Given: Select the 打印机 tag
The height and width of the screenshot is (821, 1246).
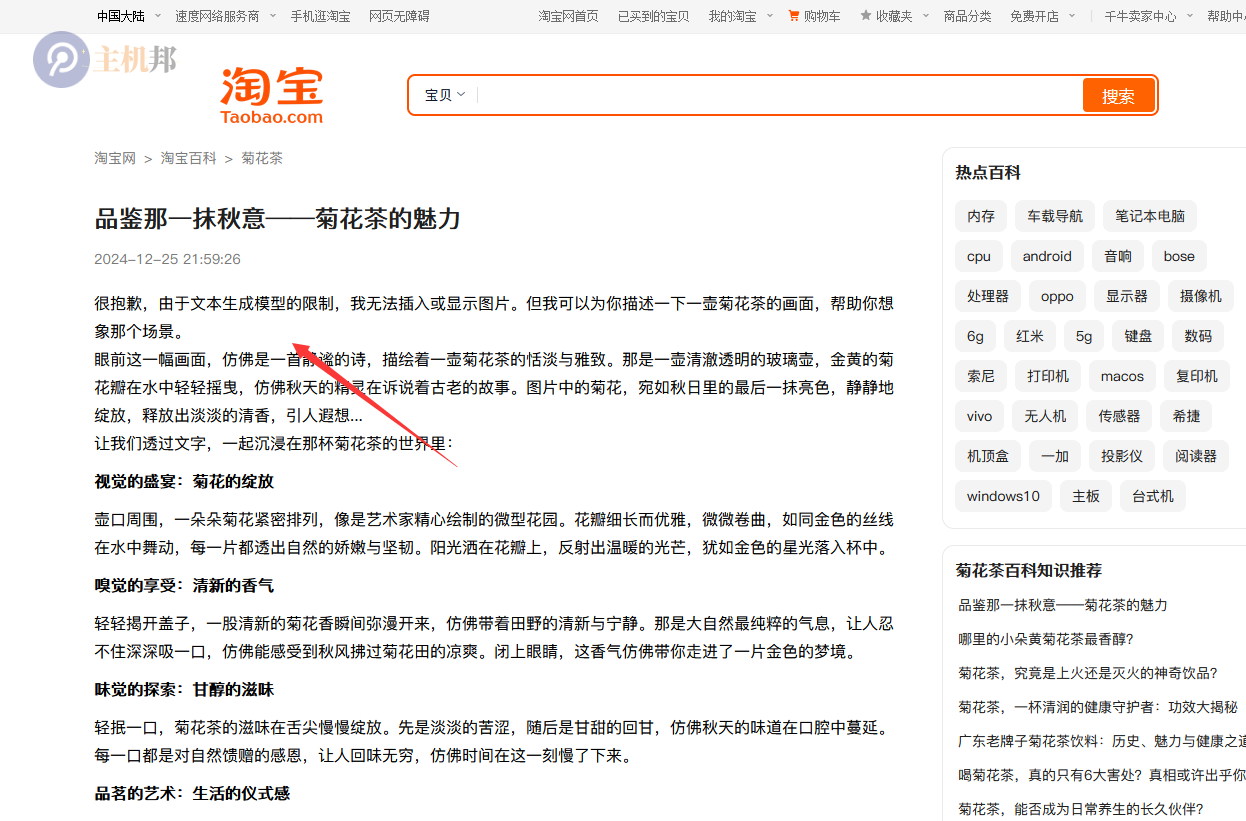Looking at the screenshot, I should 1048,376.
